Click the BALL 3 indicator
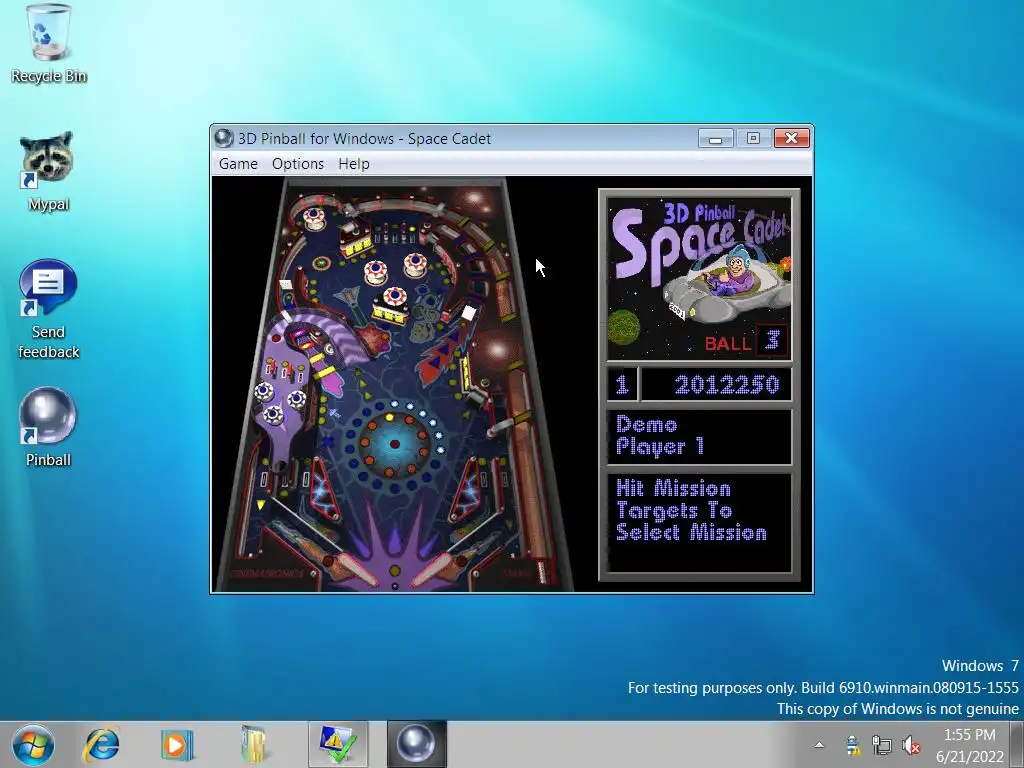Viewport: 1024px width, 768px height. click(x=746, y=342)
